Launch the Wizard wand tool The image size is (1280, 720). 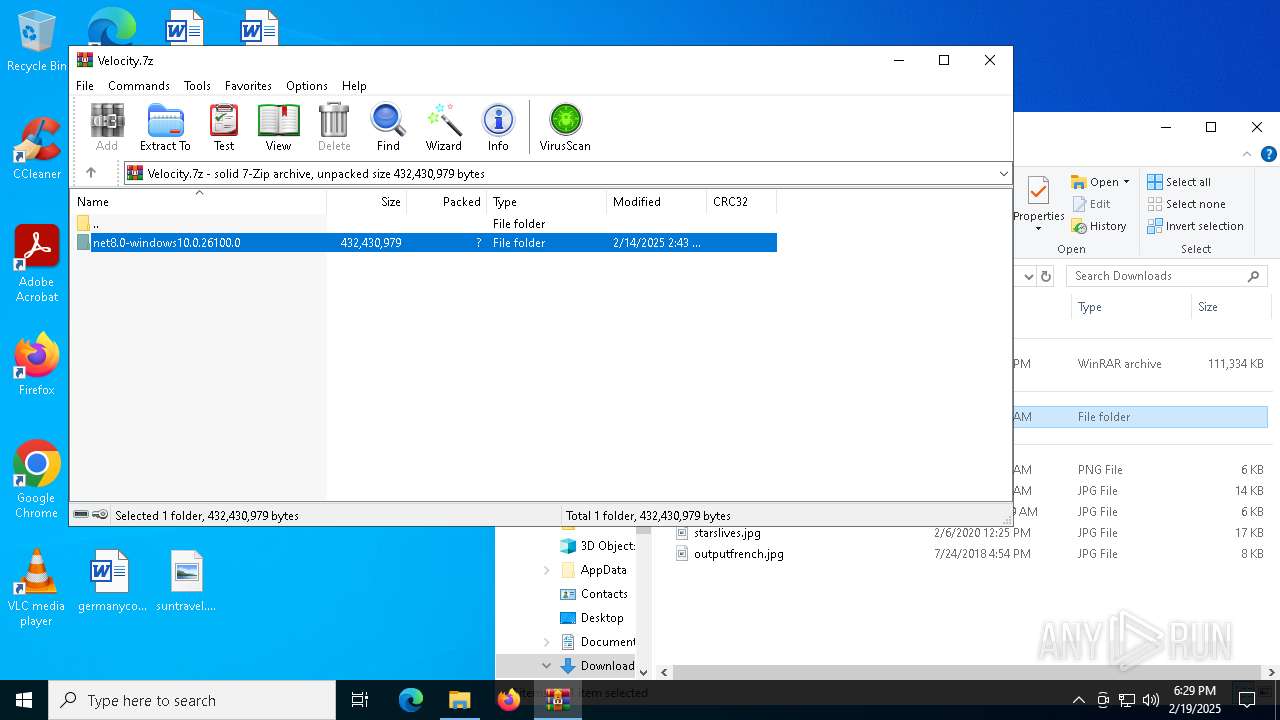coord(443,127)
